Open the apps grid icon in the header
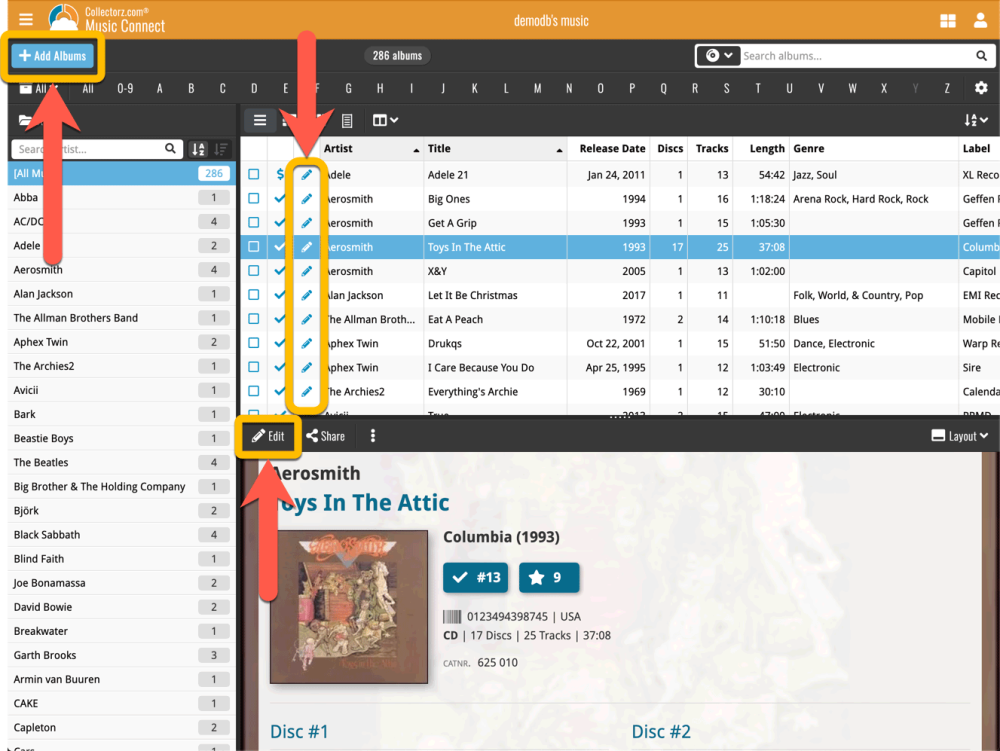The width and height of the screenshot is (1000, 751). [947, 19]
